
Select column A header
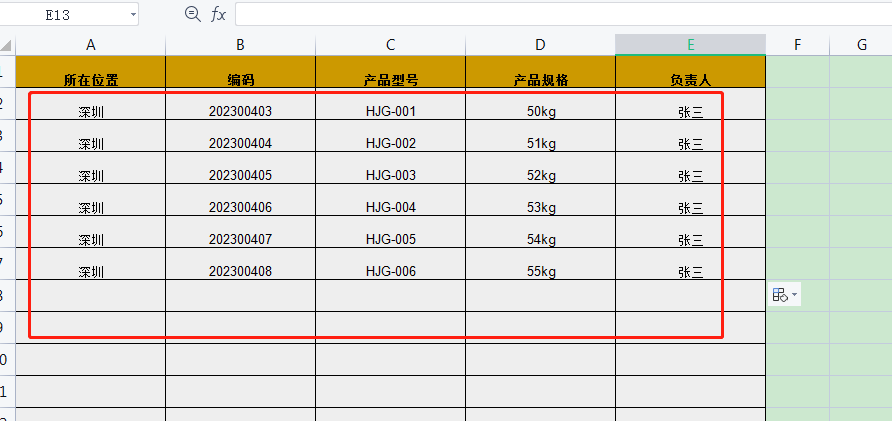(x=91, y=45)
